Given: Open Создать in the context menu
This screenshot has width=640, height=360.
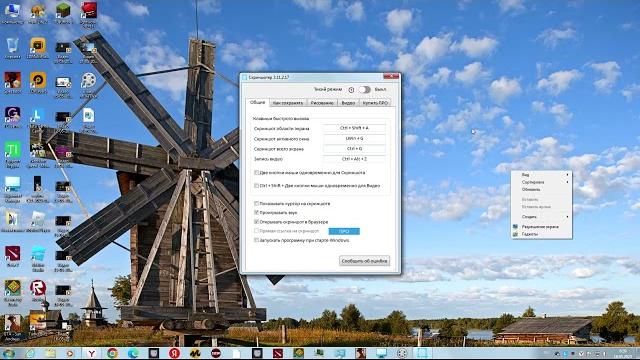Looking at the screenshot, I should 541,217.
